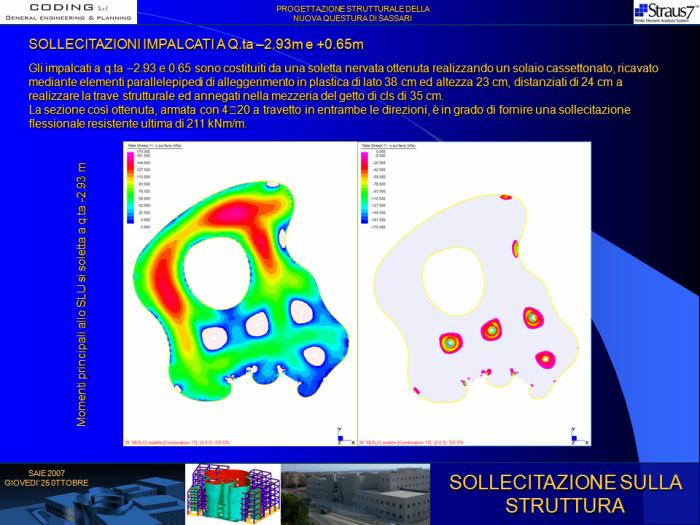Click the 'PROGETTAZIONE STRUTTURALE' header title
700x525 pixels.
point(353,13)
